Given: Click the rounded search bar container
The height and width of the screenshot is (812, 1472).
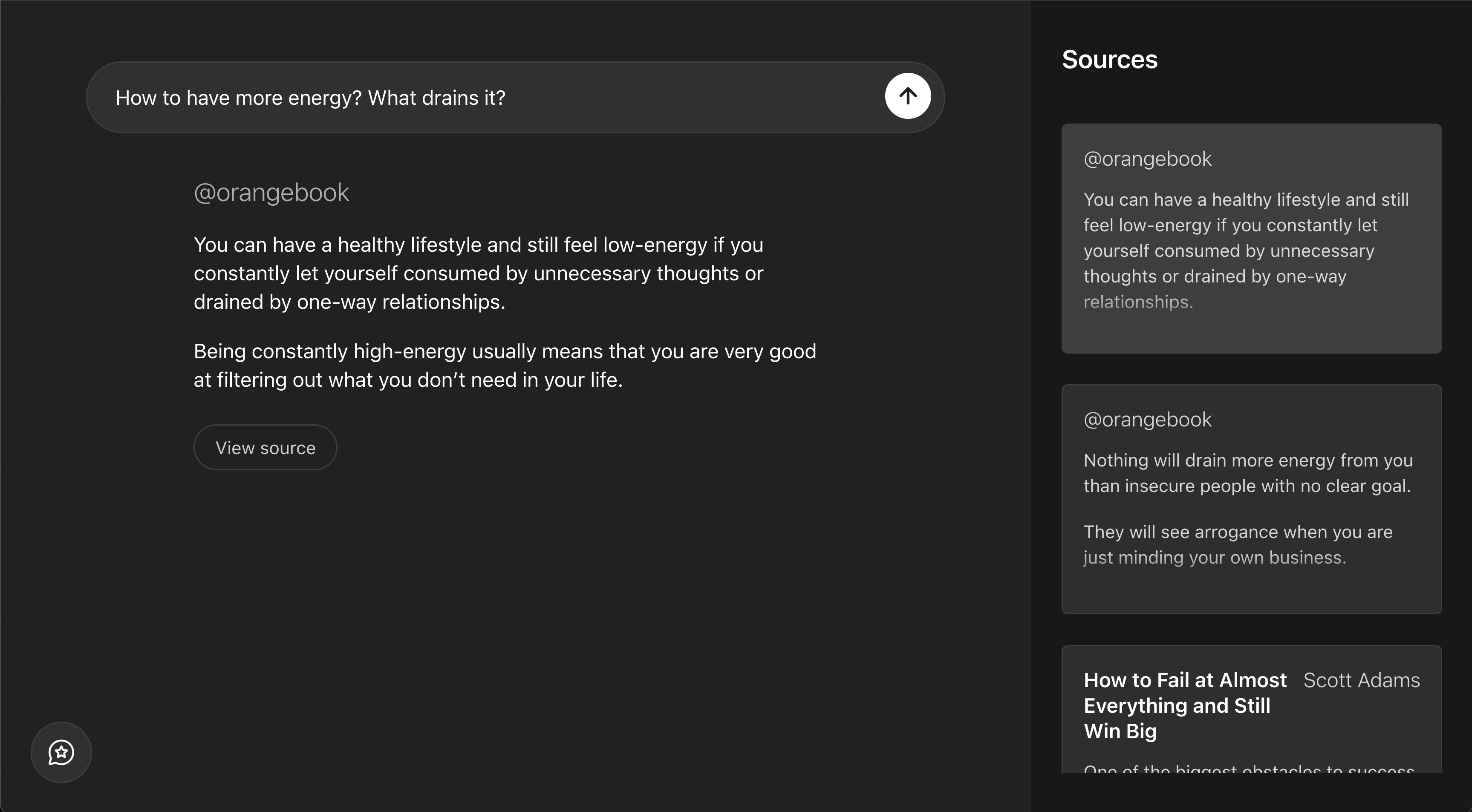Looking at the screenshot, I should point(514,97).
